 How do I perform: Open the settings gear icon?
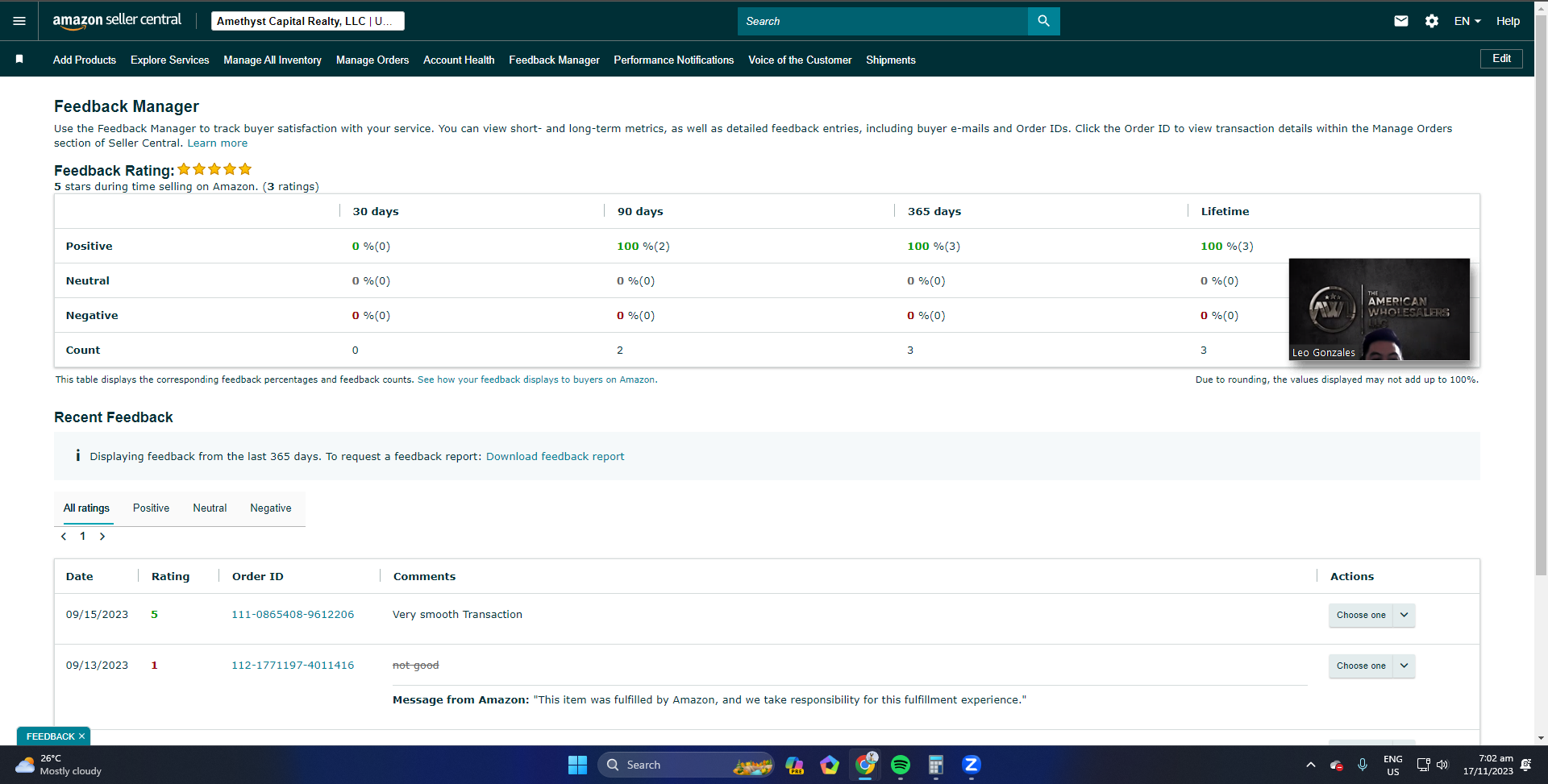[1432, 21]
